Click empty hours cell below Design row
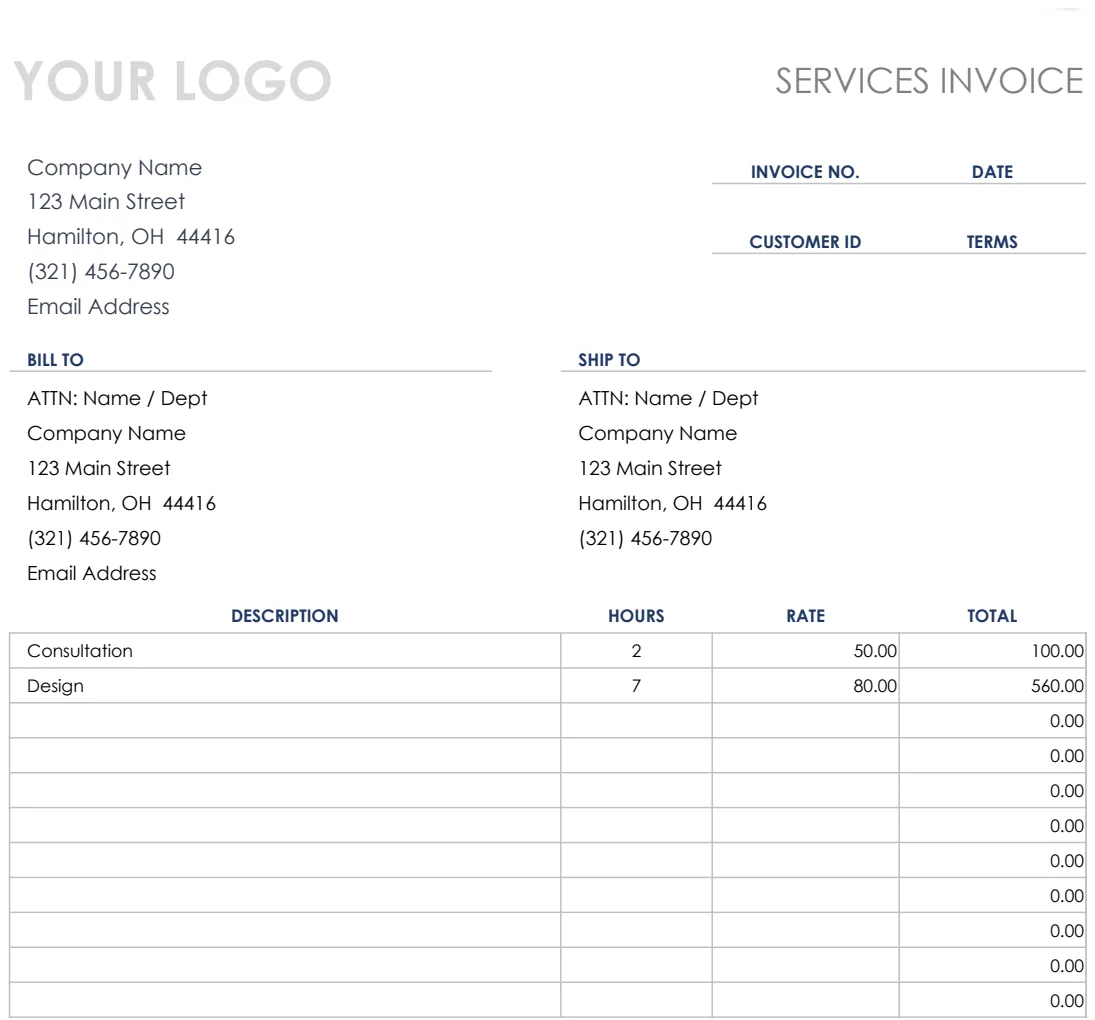Image resolution: width=1095 pixels, height=1020 pixels. click(x=636, y=720)
